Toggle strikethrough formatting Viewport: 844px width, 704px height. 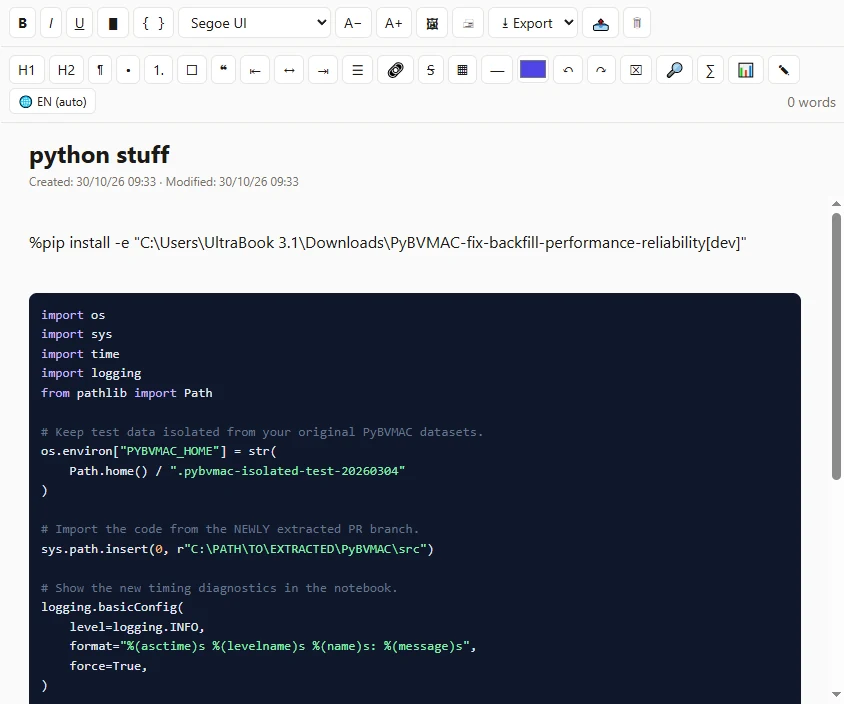pyautogui.click(x=431, y=70)
